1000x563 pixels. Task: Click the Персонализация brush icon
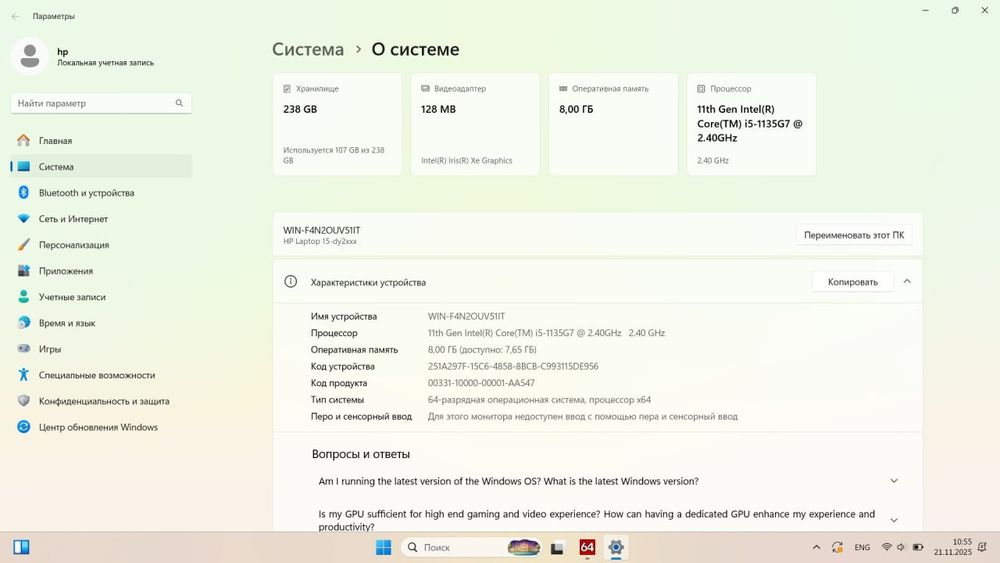[x=24, y=245]
